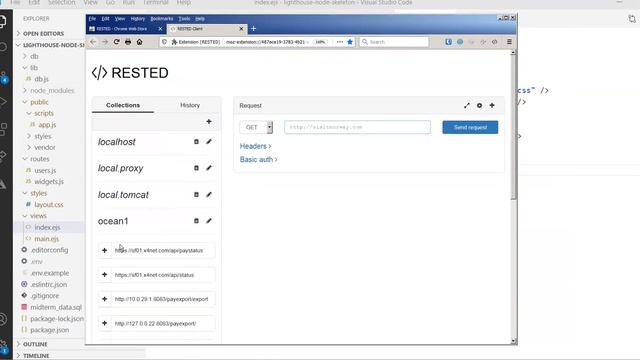
Task: Open the browser Bookmarks menu
Action: [162, 19]
